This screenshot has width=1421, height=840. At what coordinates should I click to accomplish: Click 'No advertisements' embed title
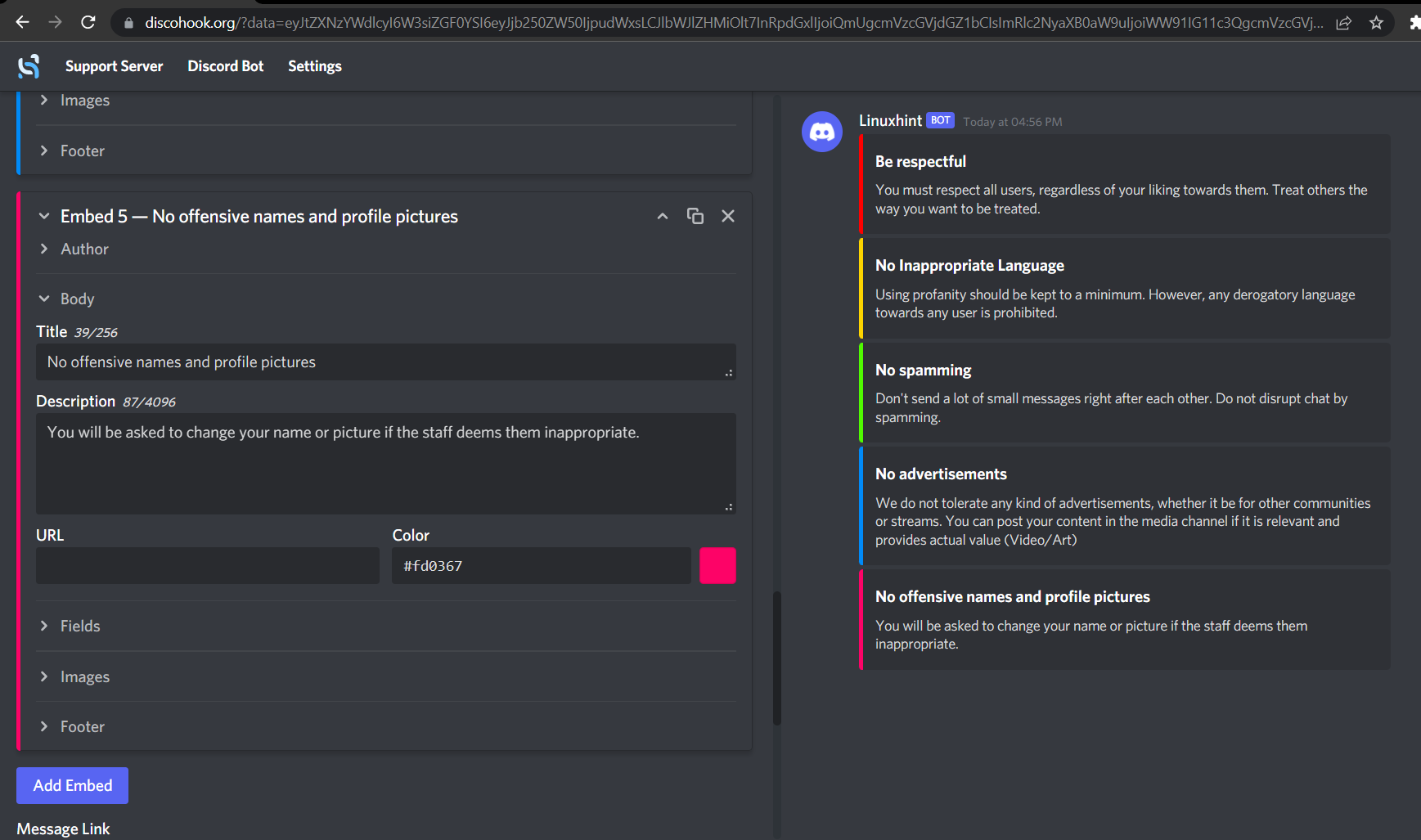(x=941, y=474)
